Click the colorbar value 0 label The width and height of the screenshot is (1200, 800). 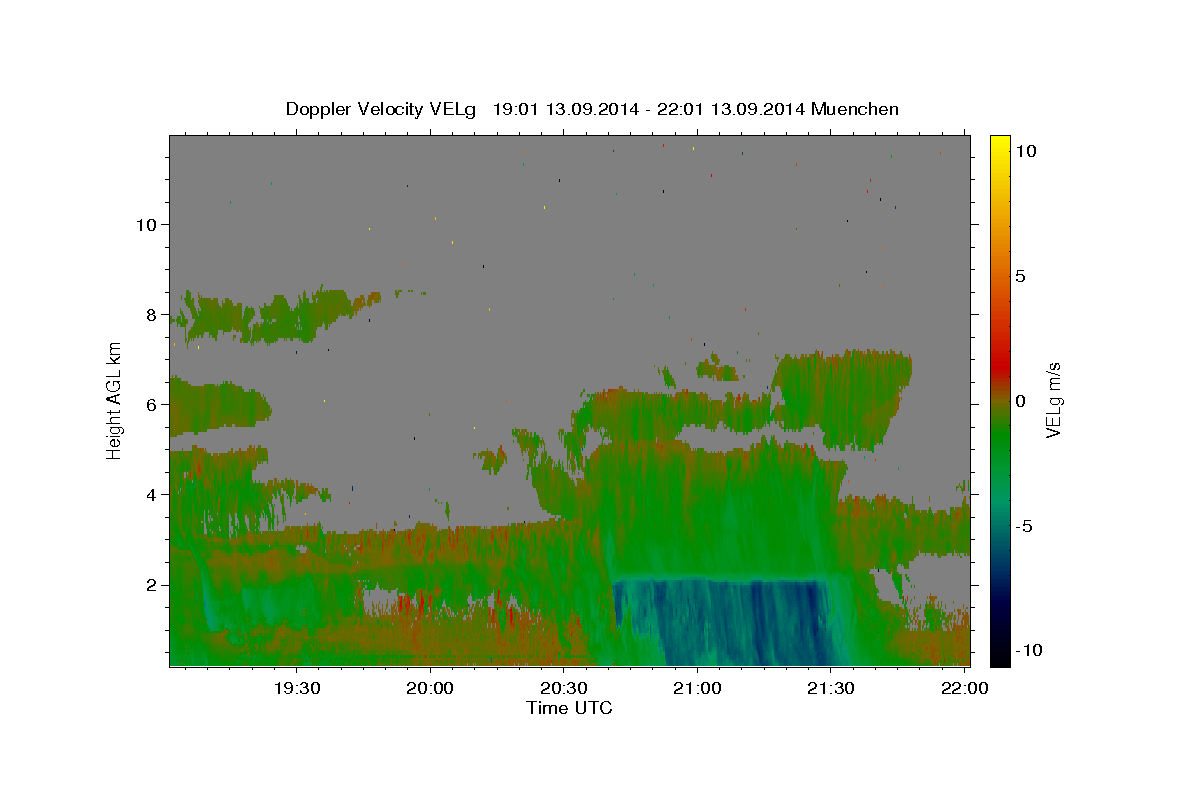tap(1020, 401)
